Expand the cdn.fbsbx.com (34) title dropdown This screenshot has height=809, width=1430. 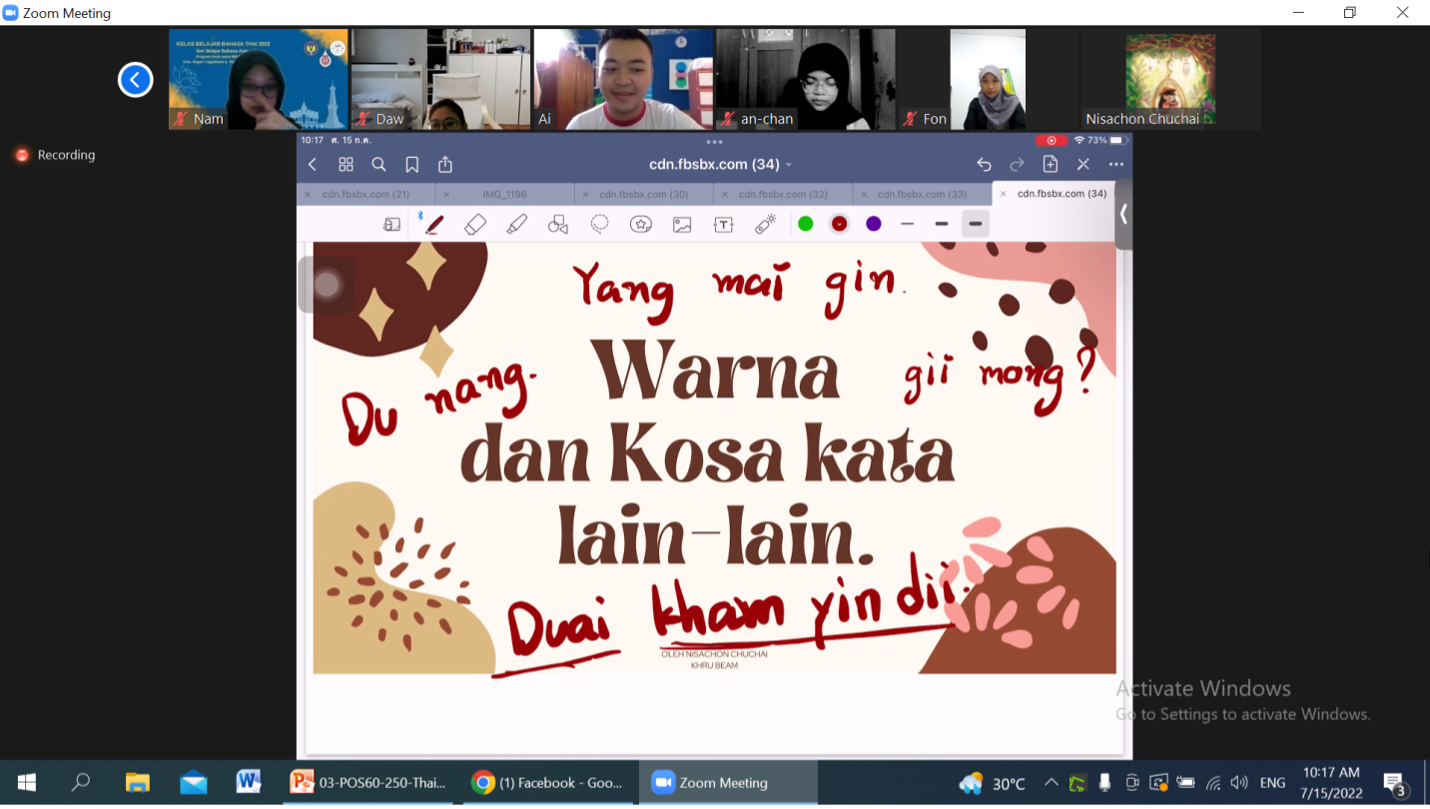pos(790,163)
